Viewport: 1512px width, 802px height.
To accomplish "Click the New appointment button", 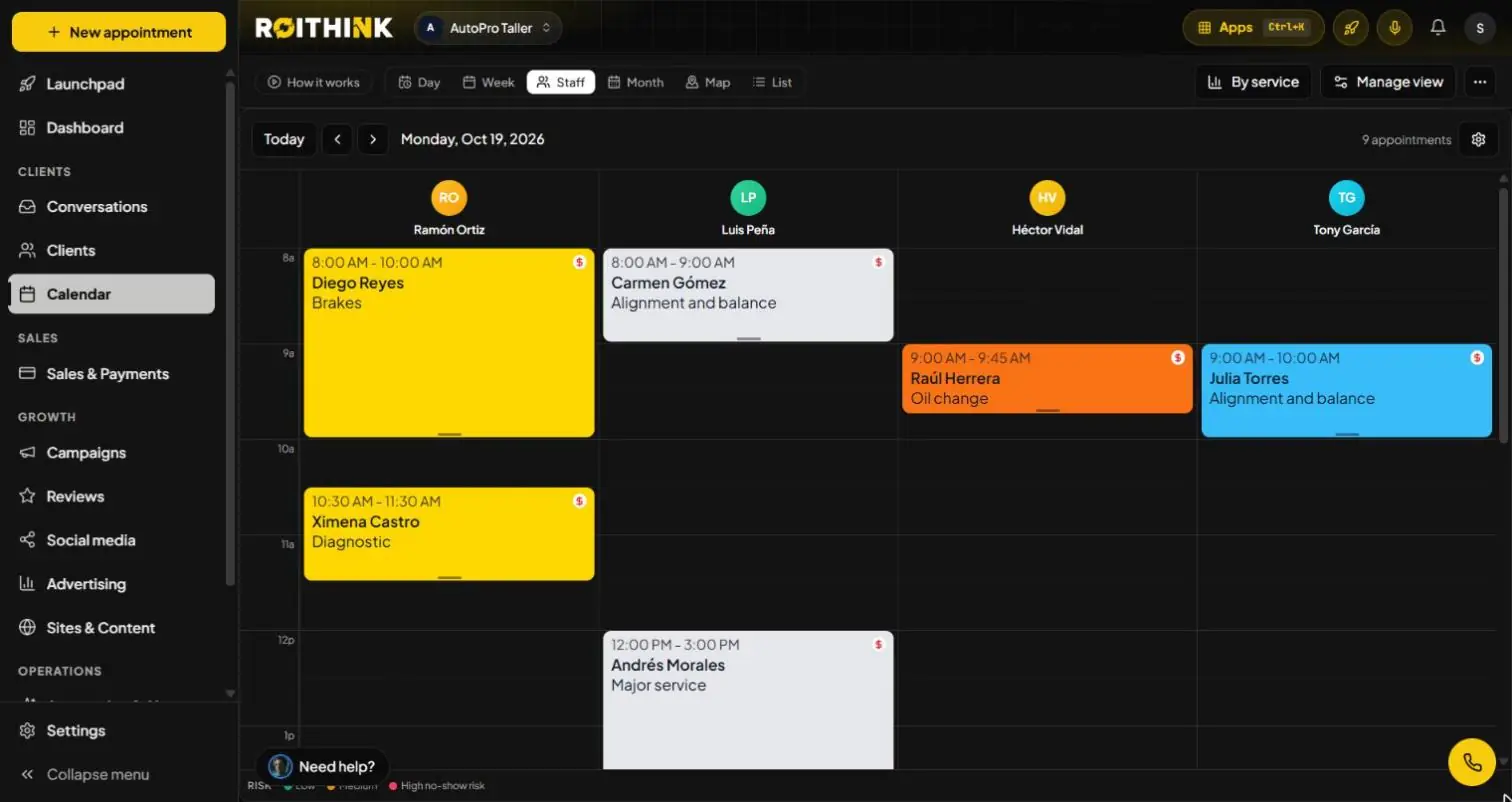I will 119,32.
